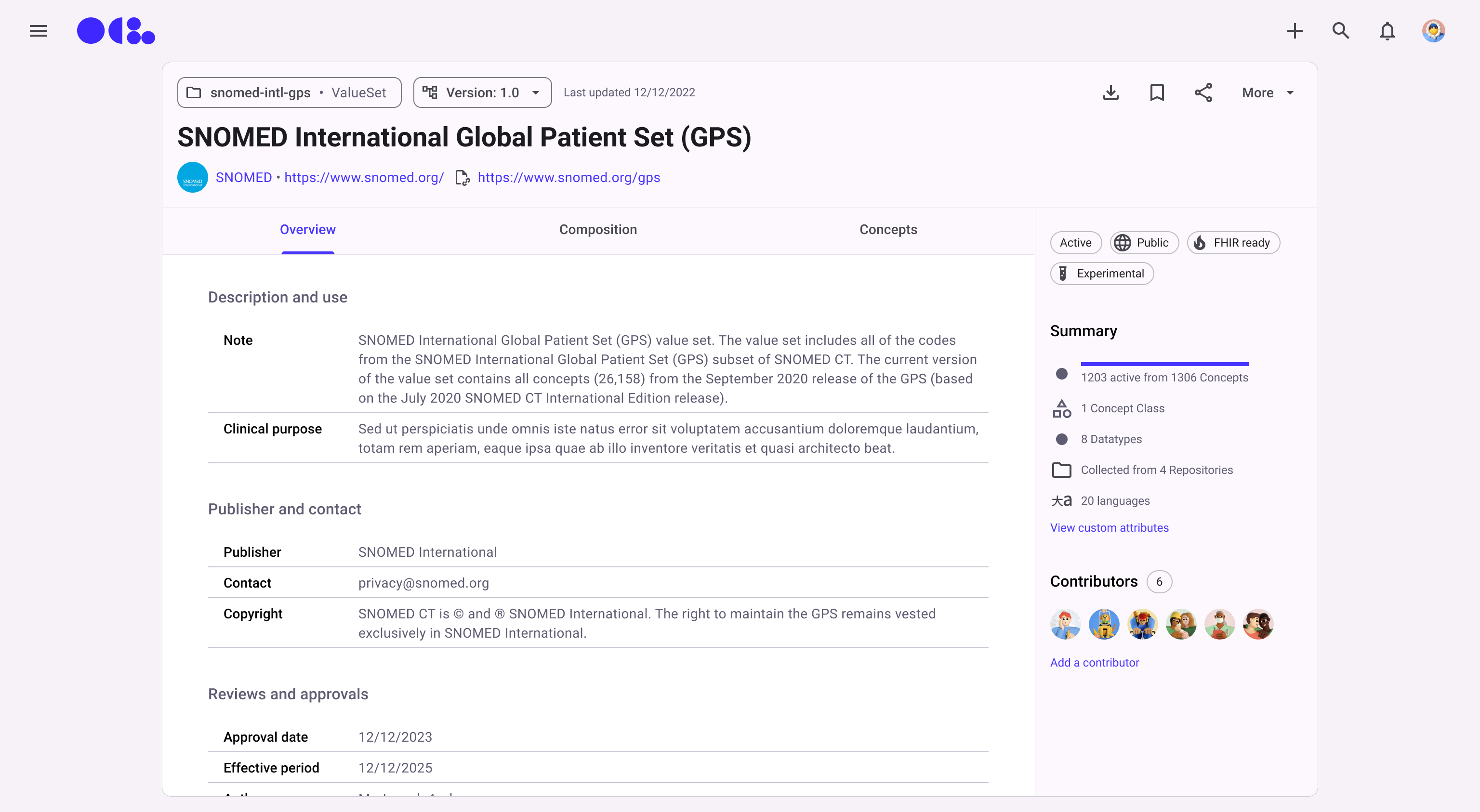The image size is (1480, 812).
Task: Open the More dropdown menu
Action: click(x=1268, y=92)
